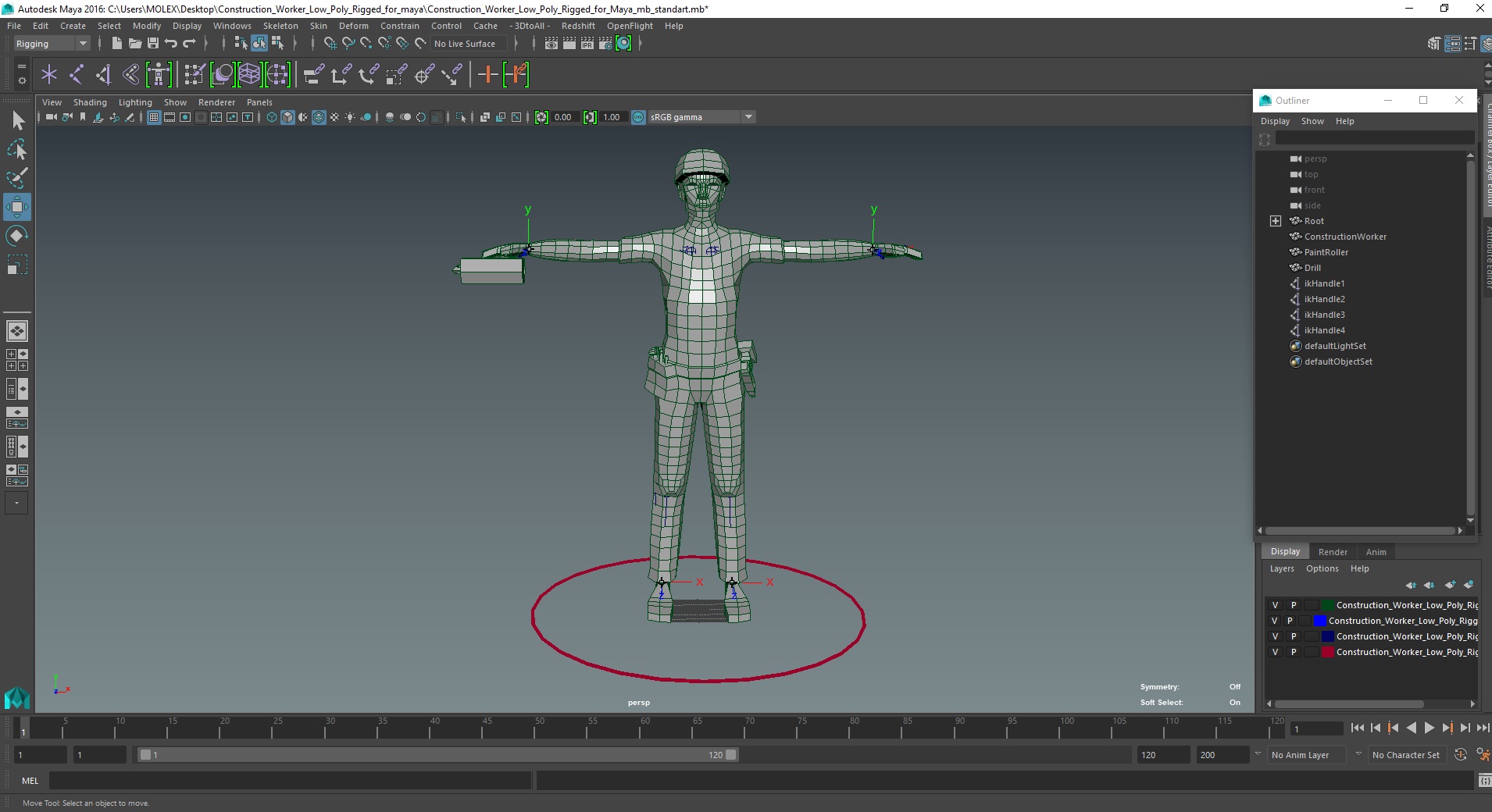This screenshot has height=812, width=1492.
Task: Activate the Paint Selection tool
Action: point(17,178)
